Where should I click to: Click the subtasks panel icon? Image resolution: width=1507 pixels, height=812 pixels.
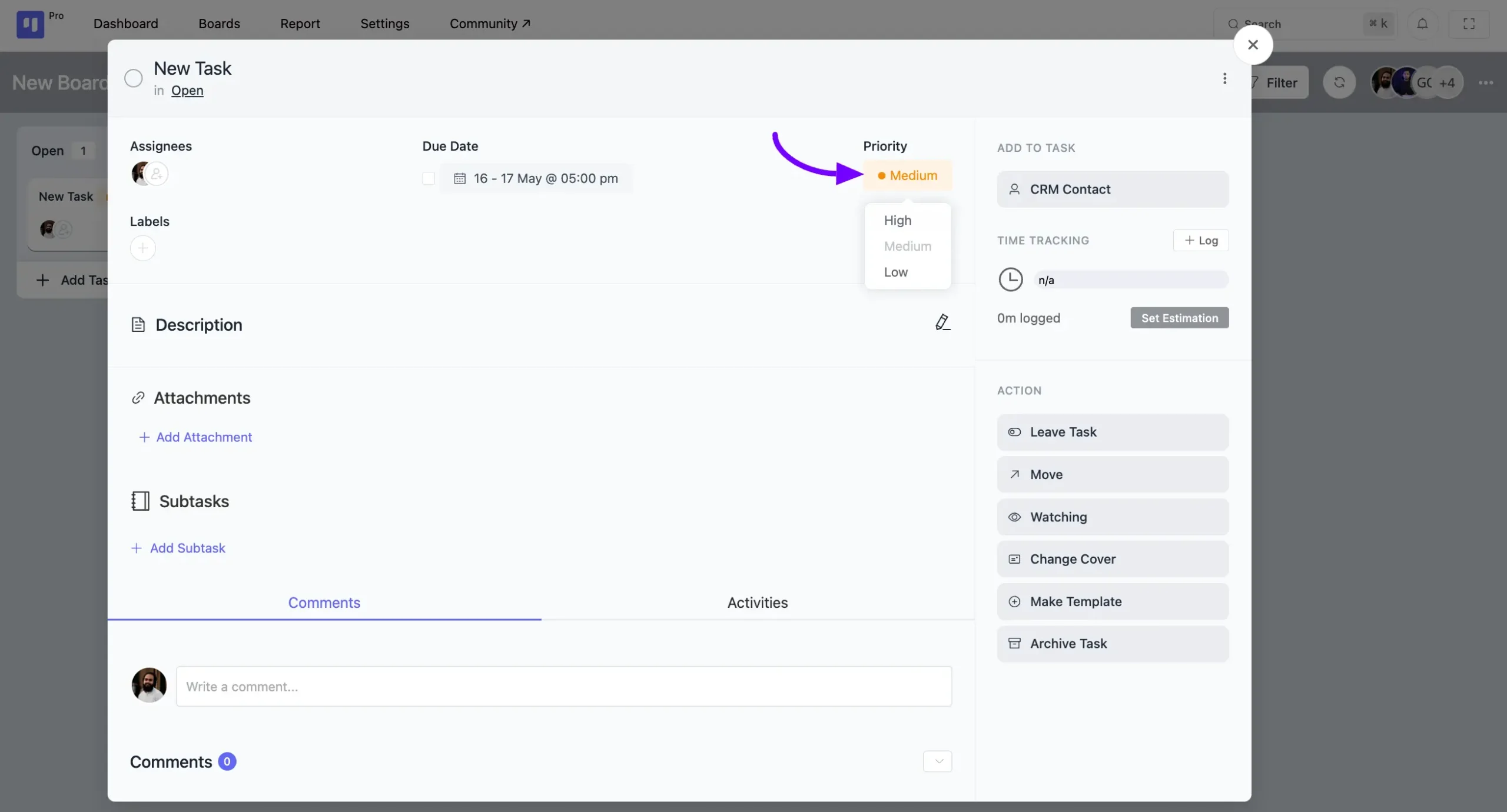pyautogui.click(x=140, y=501)
